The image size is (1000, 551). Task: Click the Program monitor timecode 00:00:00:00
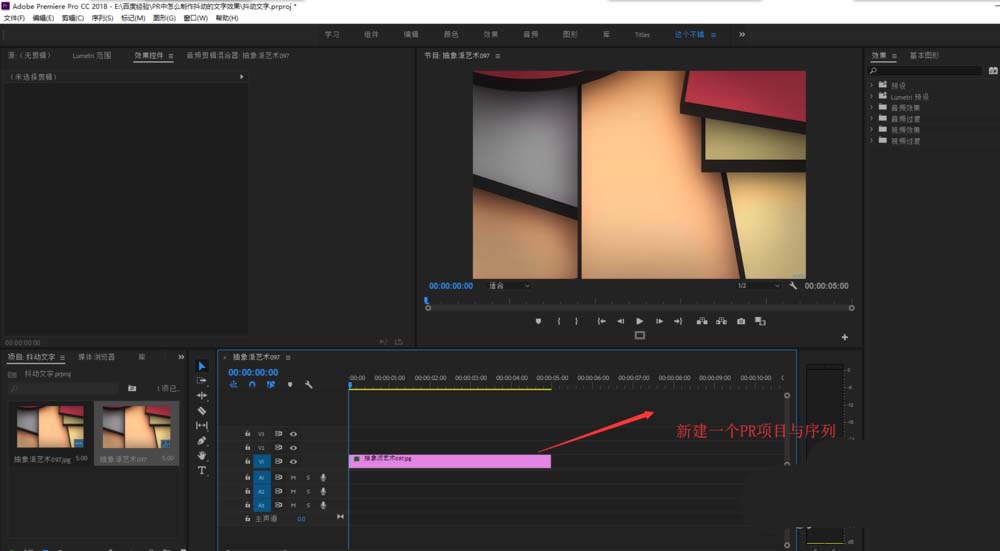click(x=451, y=286)
